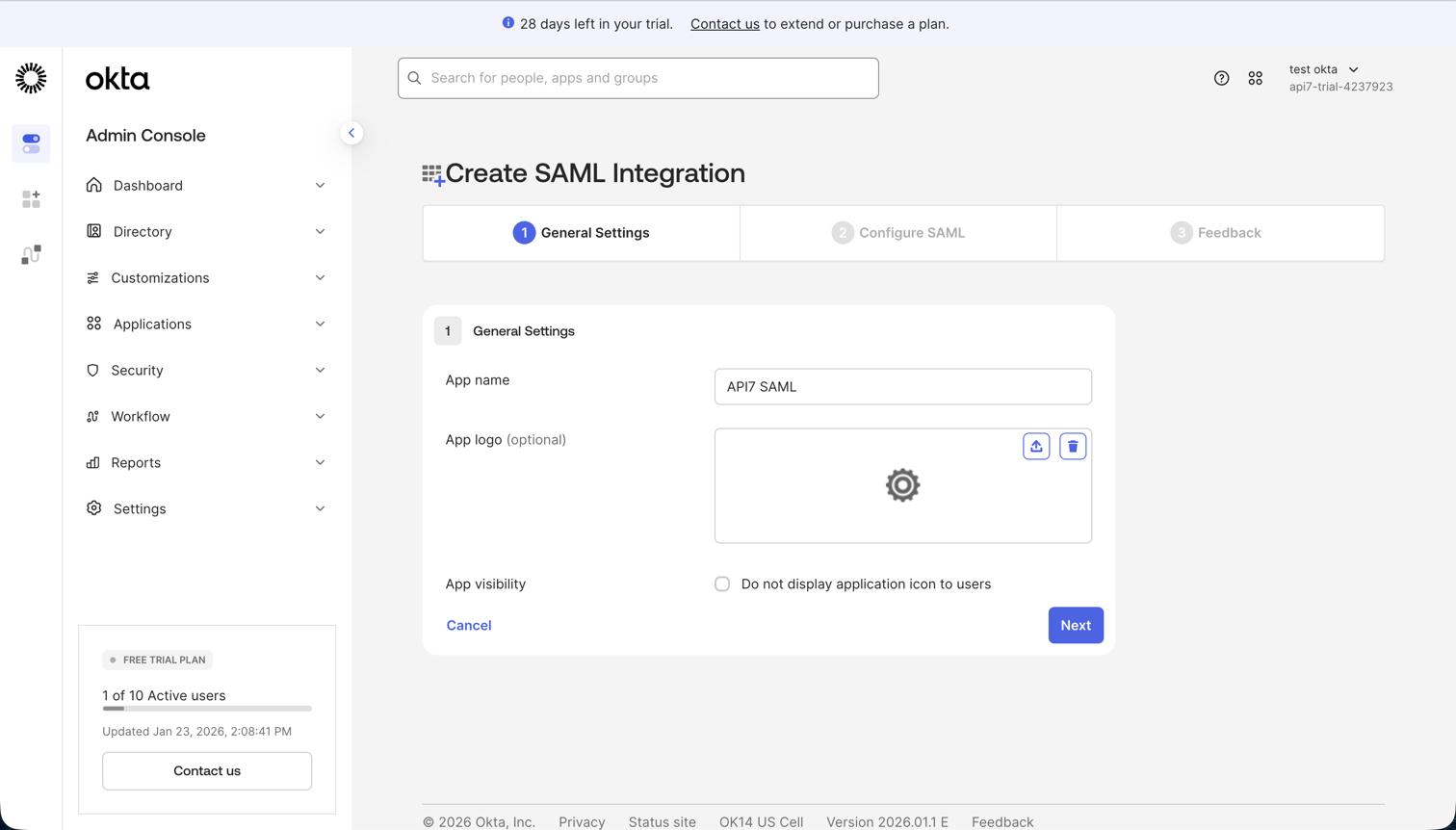Upload an app logo via the upload icon
This screenshot has width=1456, height=830.
[x=1035, y=446]
